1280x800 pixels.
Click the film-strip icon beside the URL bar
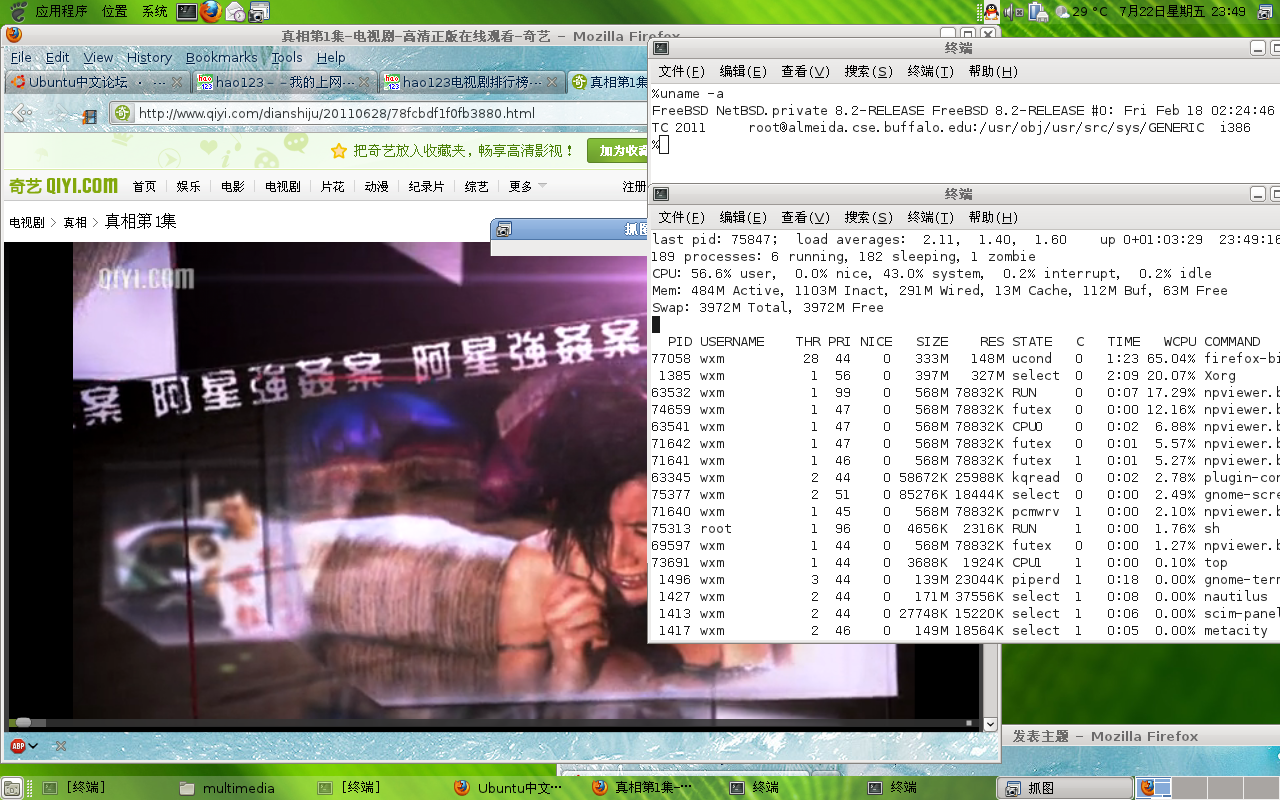point(90,116)
